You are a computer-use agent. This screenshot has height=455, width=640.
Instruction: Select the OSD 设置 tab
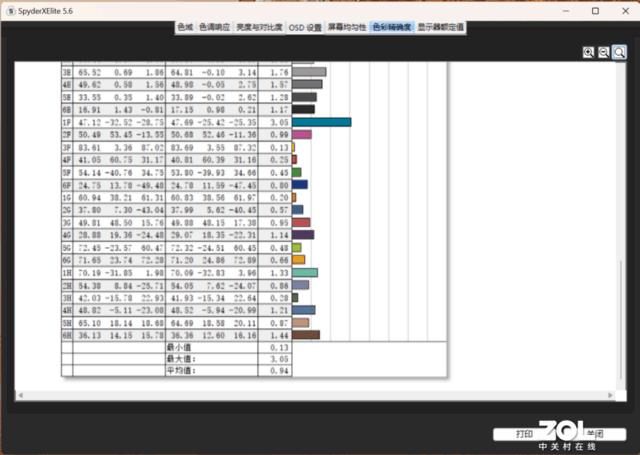[305, 27]
